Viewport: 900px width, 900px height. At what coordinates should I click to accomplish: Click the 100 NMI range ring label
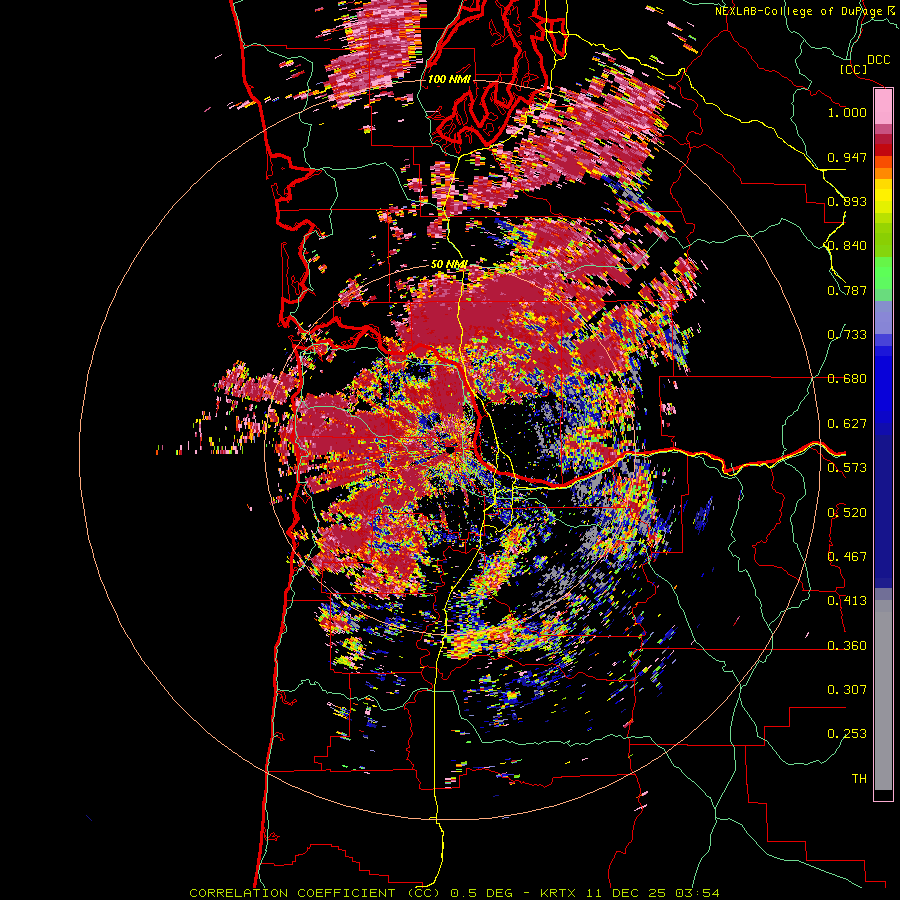click(x=449, y=79)
